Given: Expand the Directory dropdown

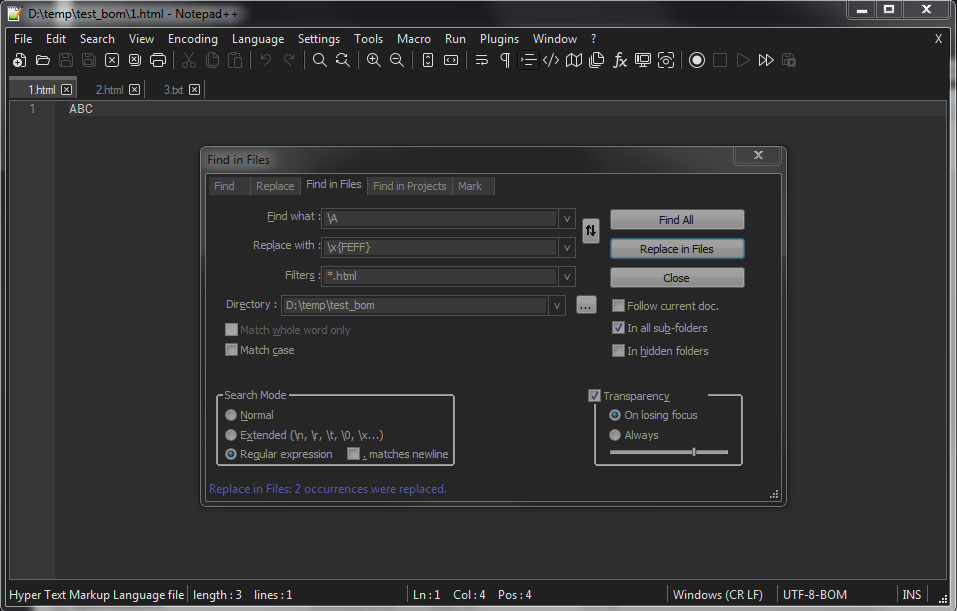Looking at the screenshot, I should 557,305.
